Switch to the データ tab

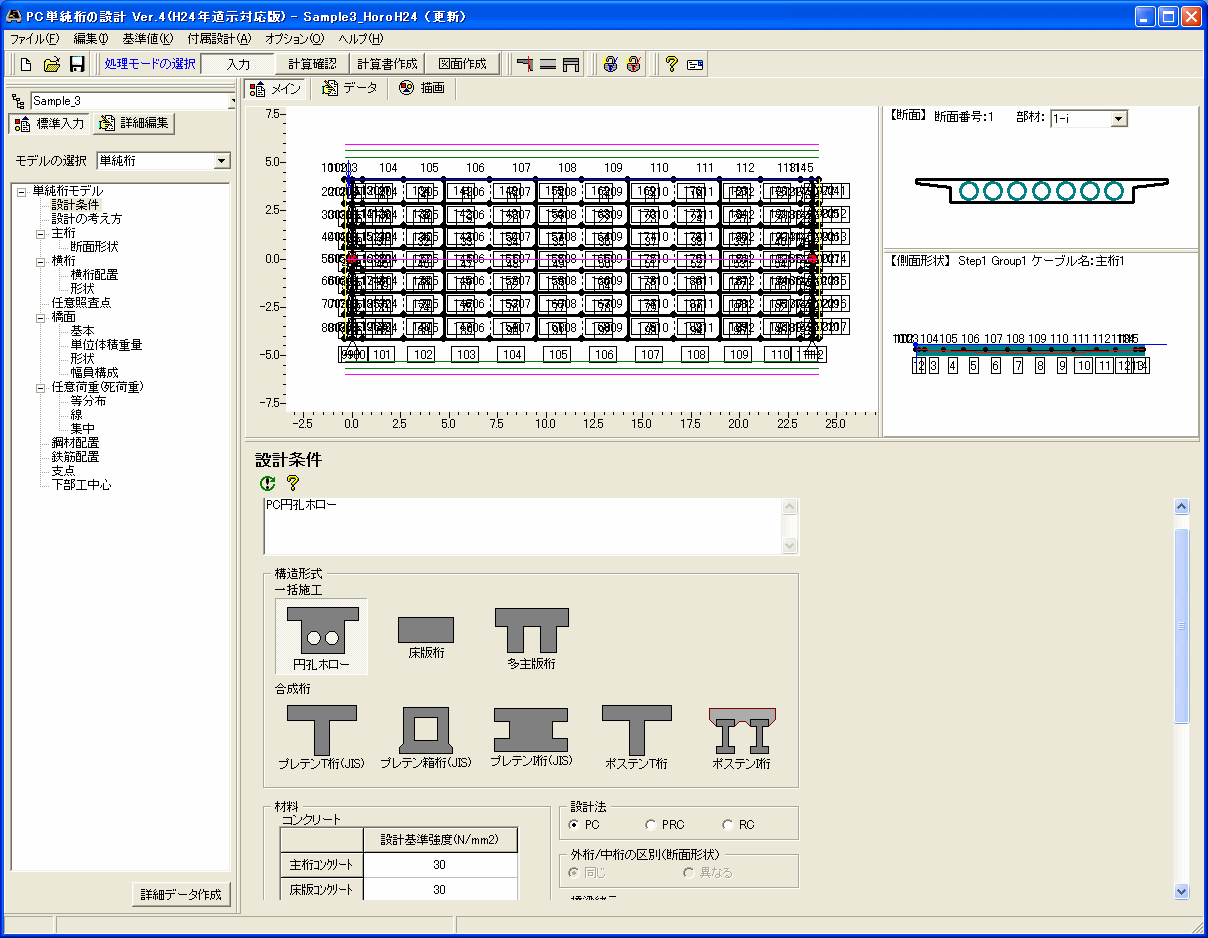tap(350, 89)
